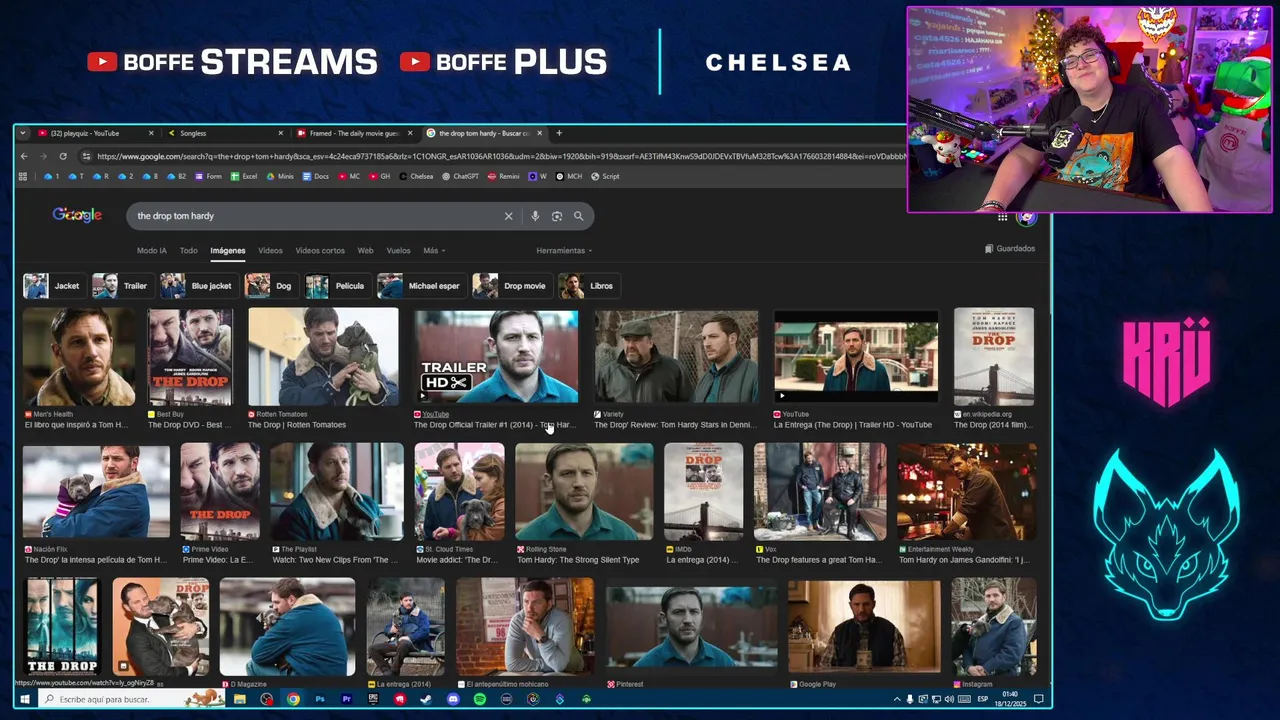Image resolution: width=1280 pixels, height=720 pixels.
Task: Open the bookmarks apps grid icon
Action: (x=22, y=176)
